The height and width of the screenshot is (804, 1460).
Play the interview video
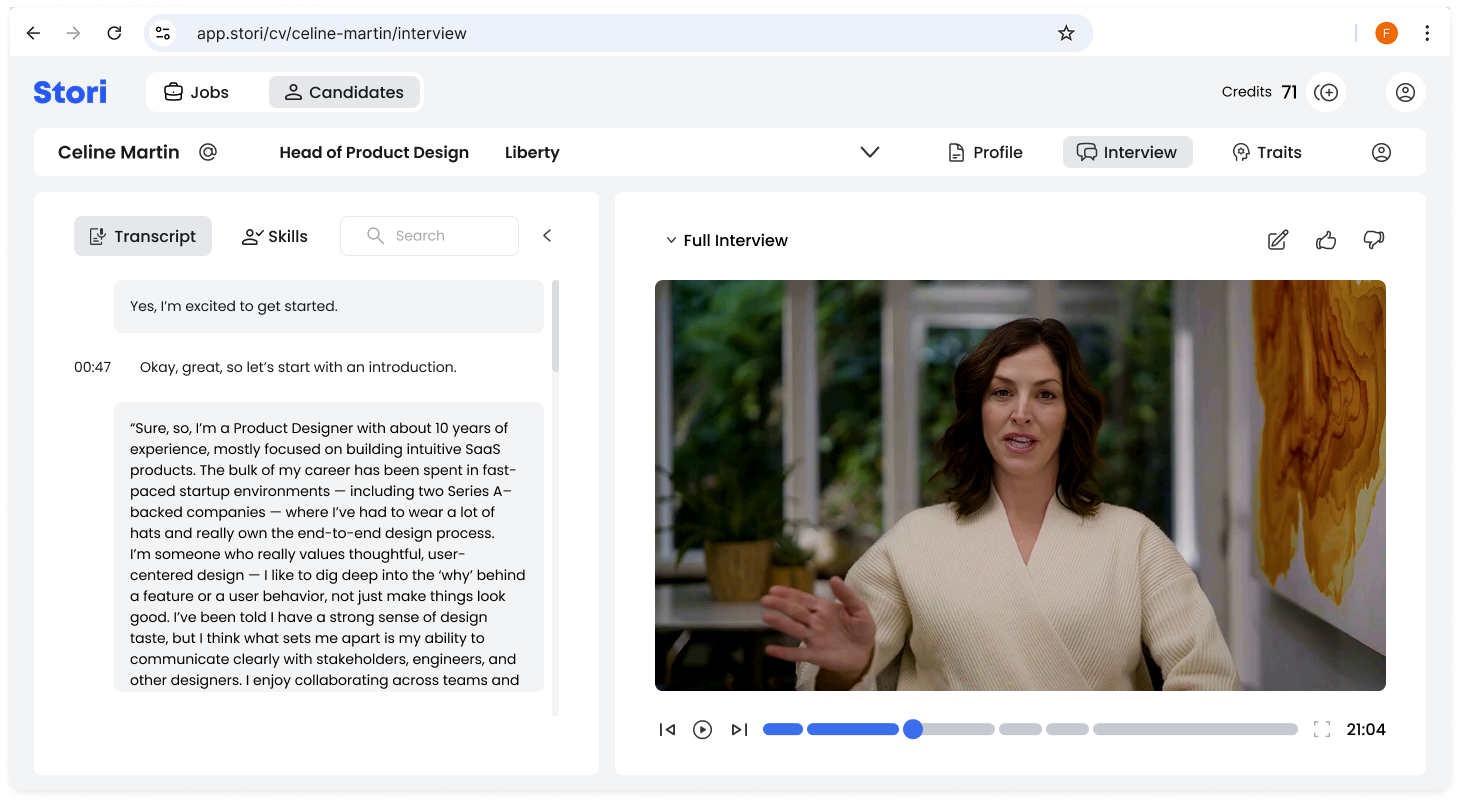pyautogui.click(x=703, y=729)
